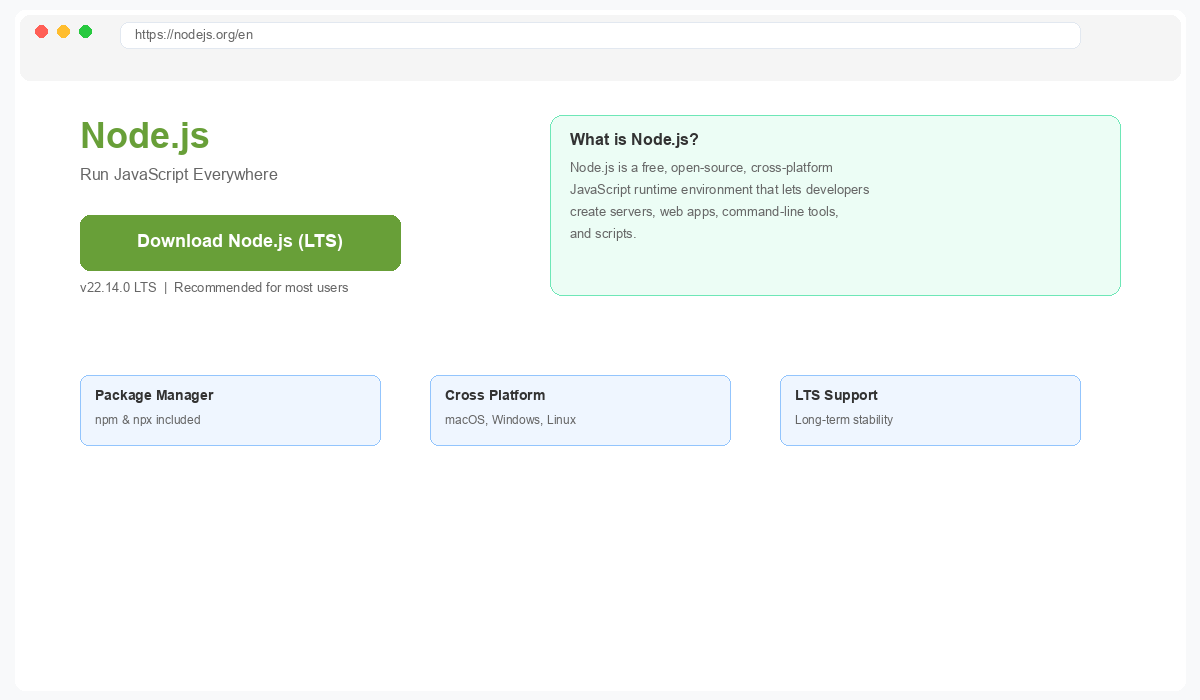Click the Node.js description paragraph
This screenshot has height=700, width=1200.
[x=719, y=201]
